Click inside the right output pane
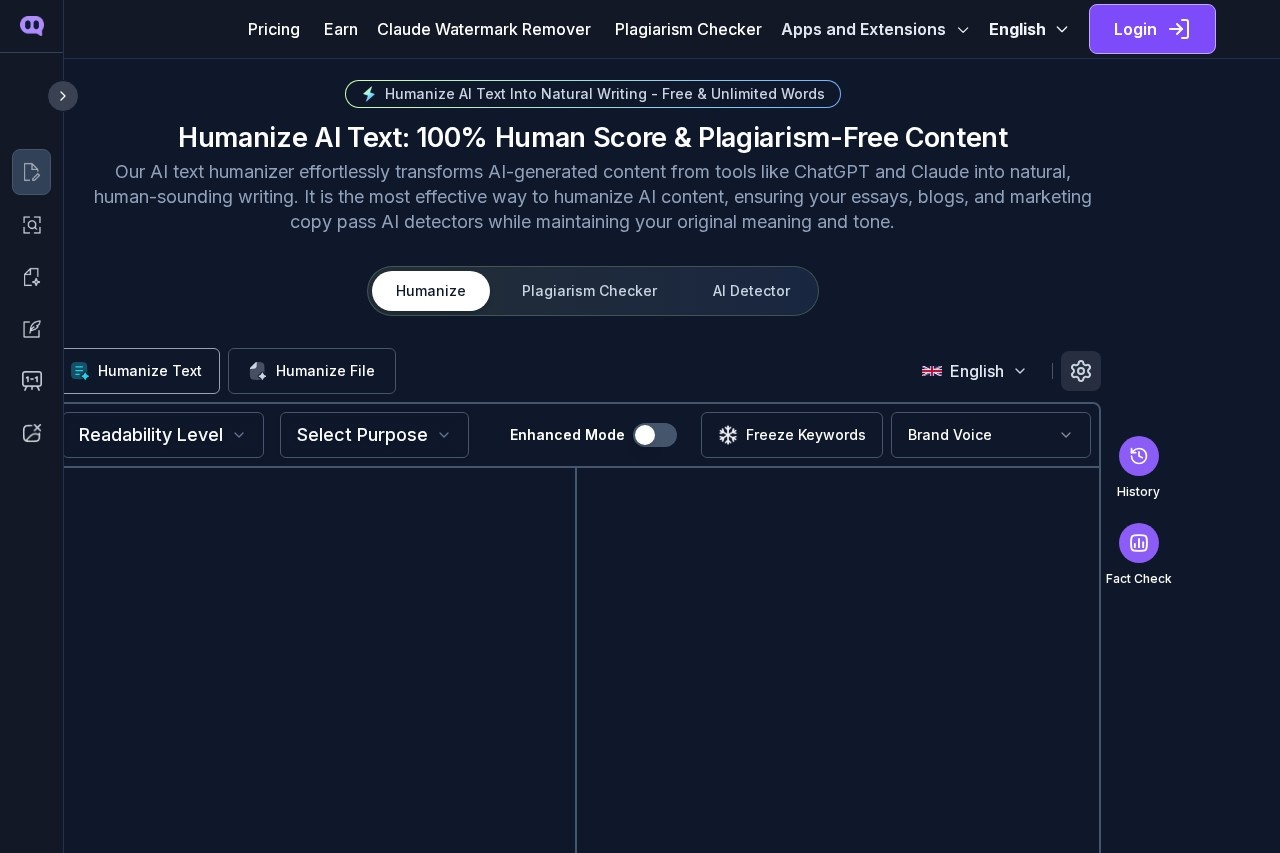Image resolution: width=1280 pixels, height=853 pixels. (x=838, y=660)
